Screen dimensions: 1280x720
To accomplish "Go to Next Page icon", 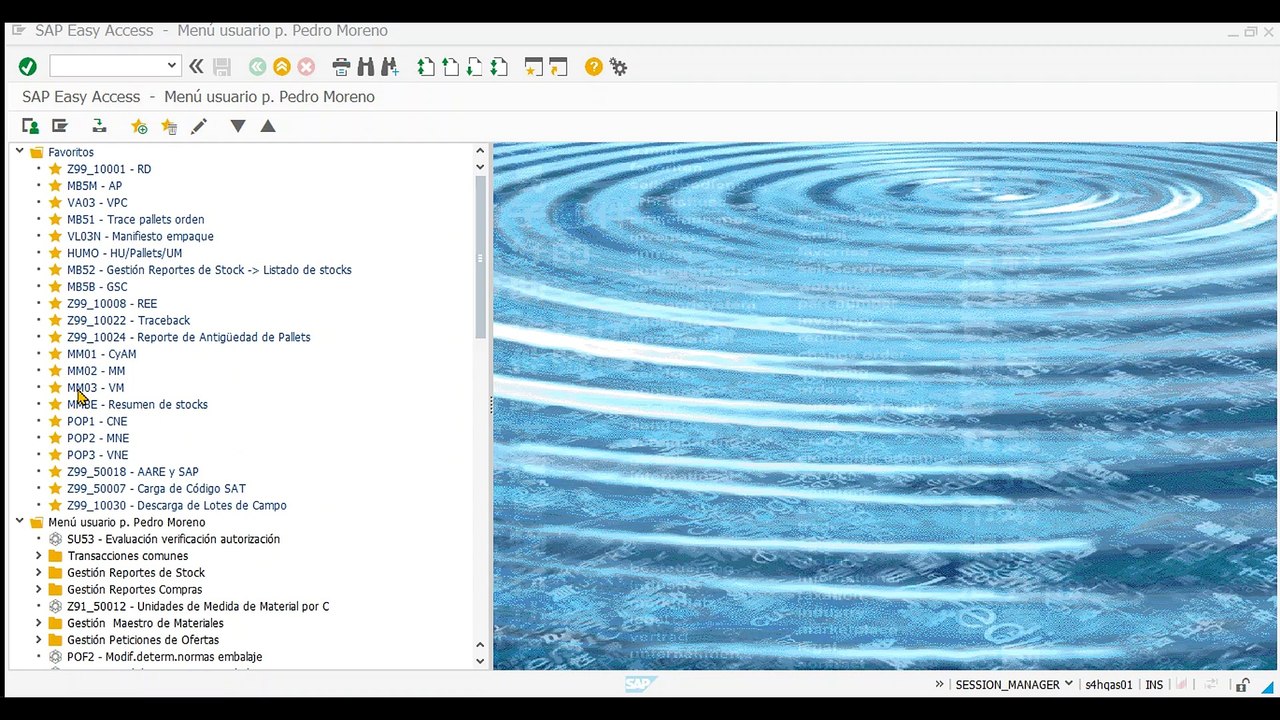I will (x=475, y=67).
